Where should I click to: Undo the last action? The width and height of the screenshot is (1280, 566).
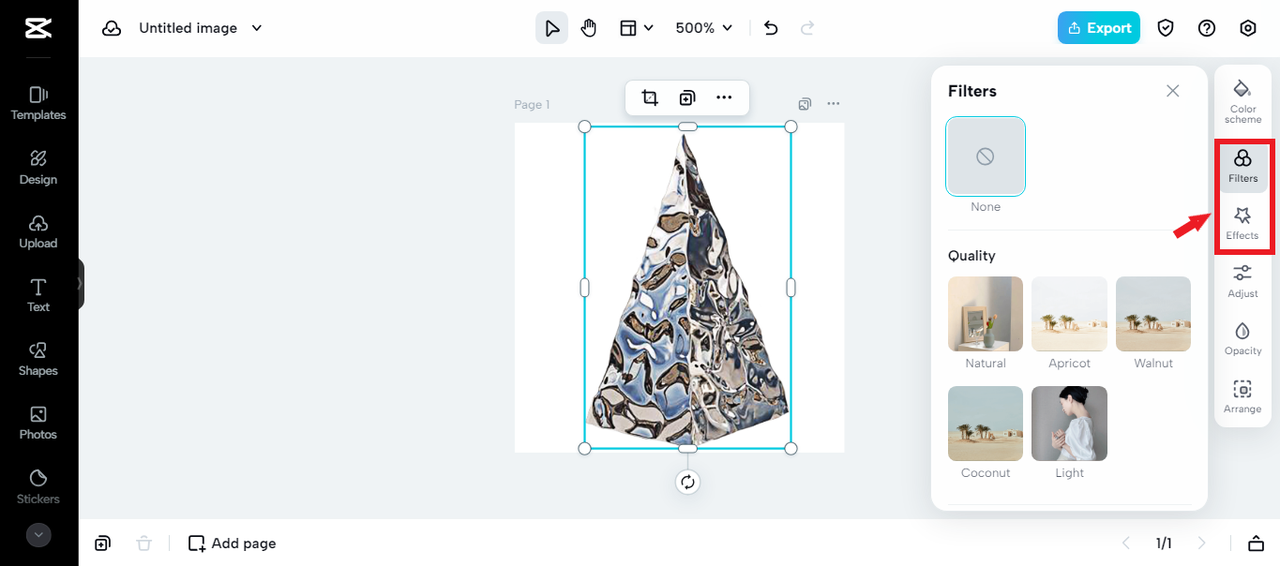pyautogui.click(x=770, y=28)
